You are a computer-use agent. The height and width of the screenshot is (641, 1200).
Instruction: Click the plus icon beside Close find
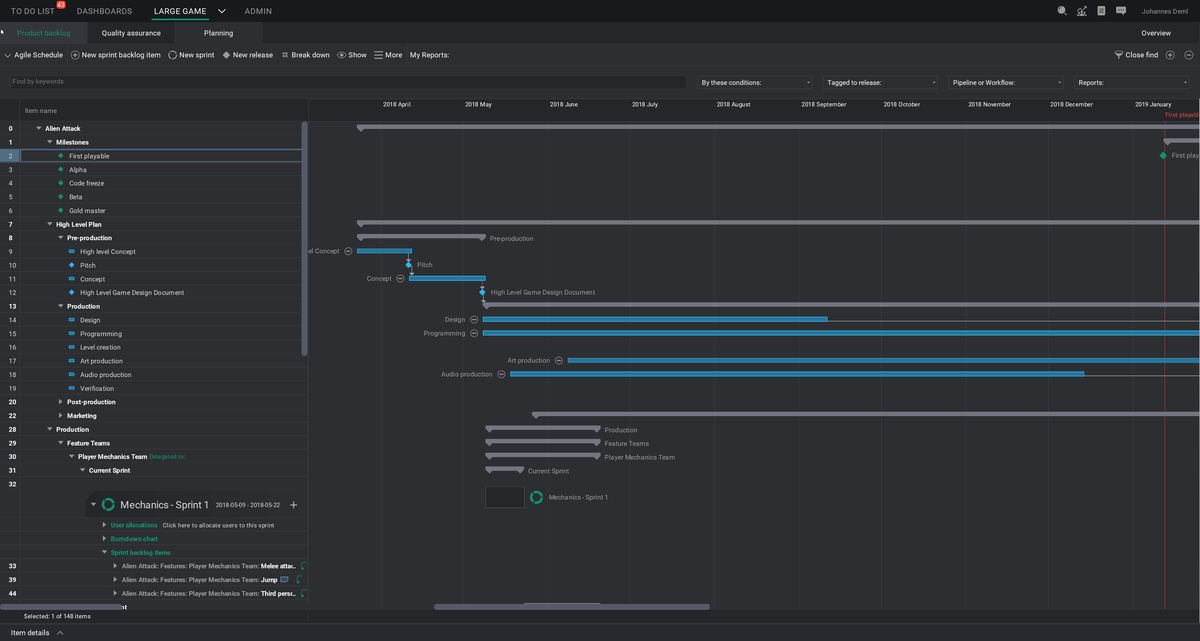pos(1170,55)
